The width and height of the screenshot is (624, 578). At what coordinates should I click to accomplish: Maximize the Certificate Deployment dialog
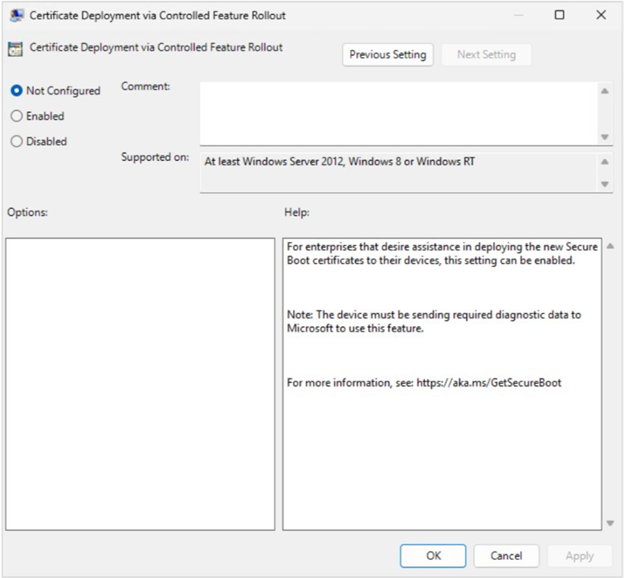559,15
